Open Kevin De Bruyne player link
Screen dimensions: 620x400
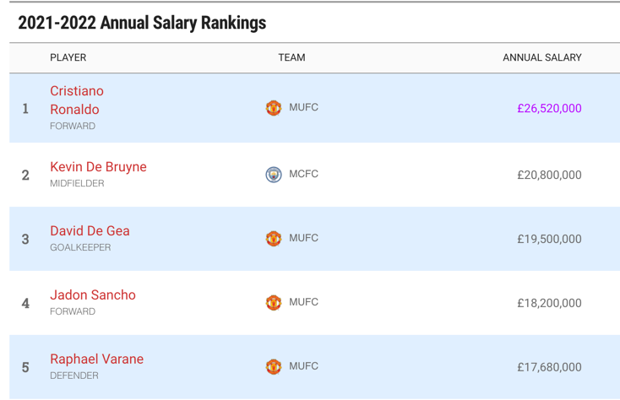98,167
